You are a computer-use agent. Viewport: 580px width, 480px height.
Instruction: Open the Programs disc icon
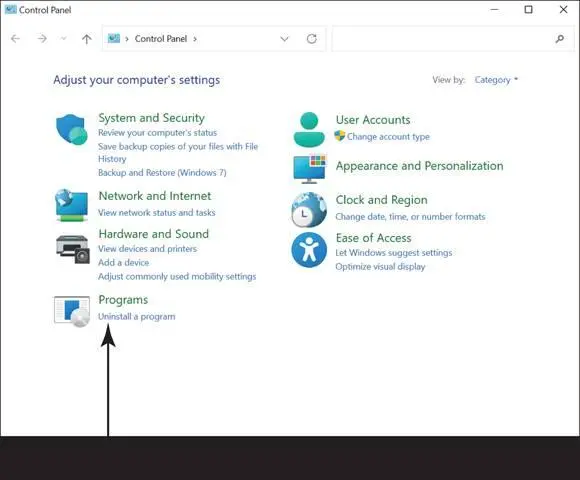click(72, 311)
